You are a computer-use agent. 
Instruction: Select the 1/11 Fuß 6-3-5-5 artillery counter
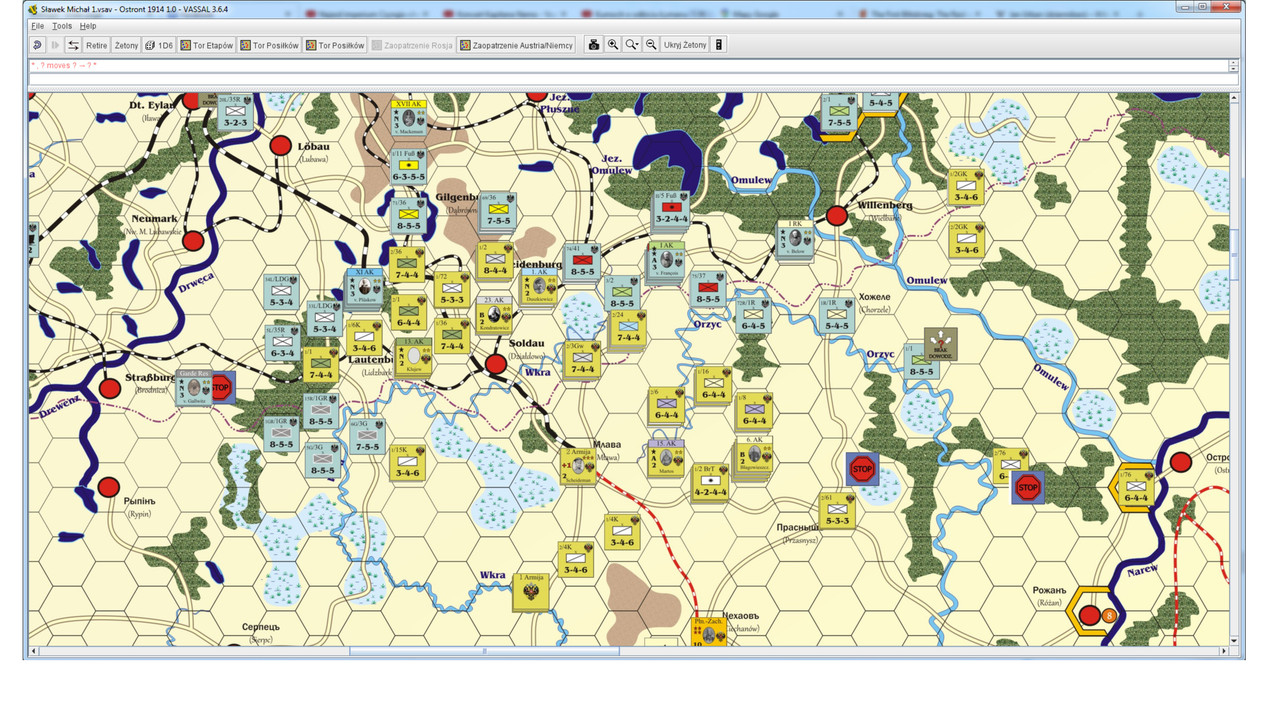point(409,165)
